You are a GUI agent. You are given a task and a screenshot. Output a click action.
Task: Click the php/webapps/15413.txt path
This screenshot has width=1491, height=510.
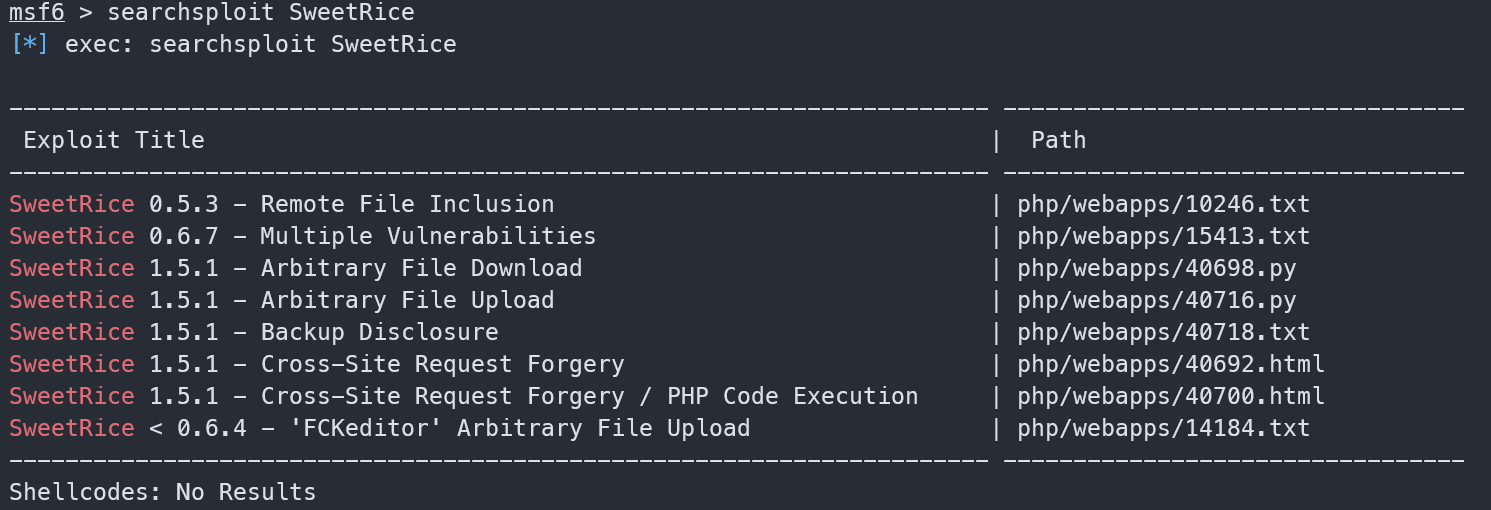click(1163, 236)
